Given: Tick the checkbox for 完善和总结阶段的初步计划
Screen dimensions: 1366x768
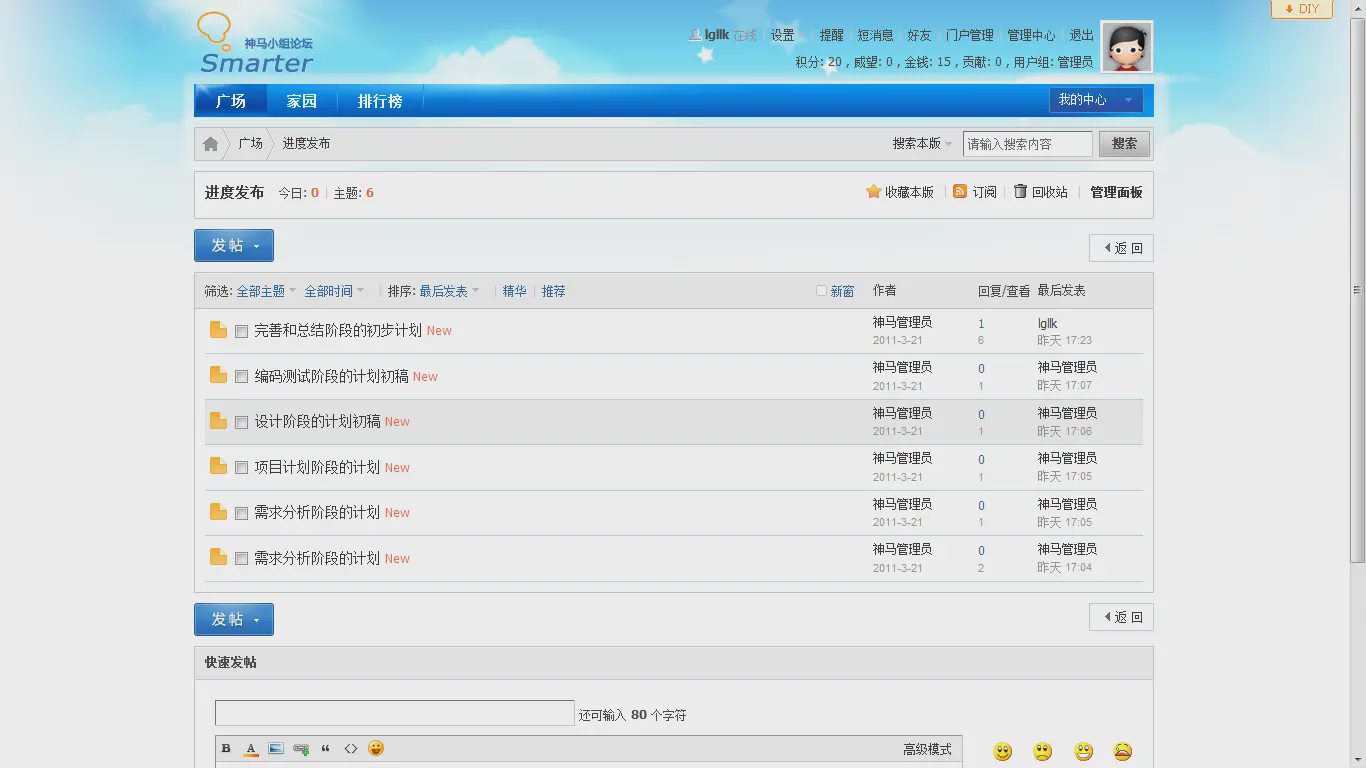Looking at the screenshot, I should point(241,332).
